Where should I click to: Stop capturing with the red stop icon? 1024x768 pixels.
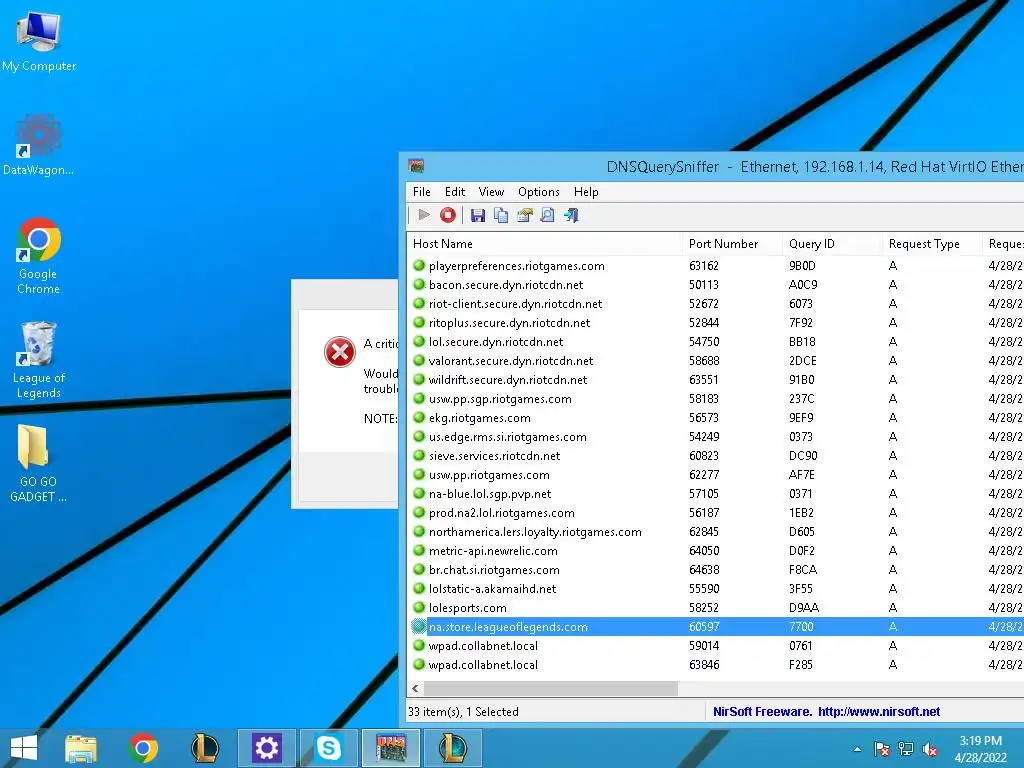(x=447, y=215)
